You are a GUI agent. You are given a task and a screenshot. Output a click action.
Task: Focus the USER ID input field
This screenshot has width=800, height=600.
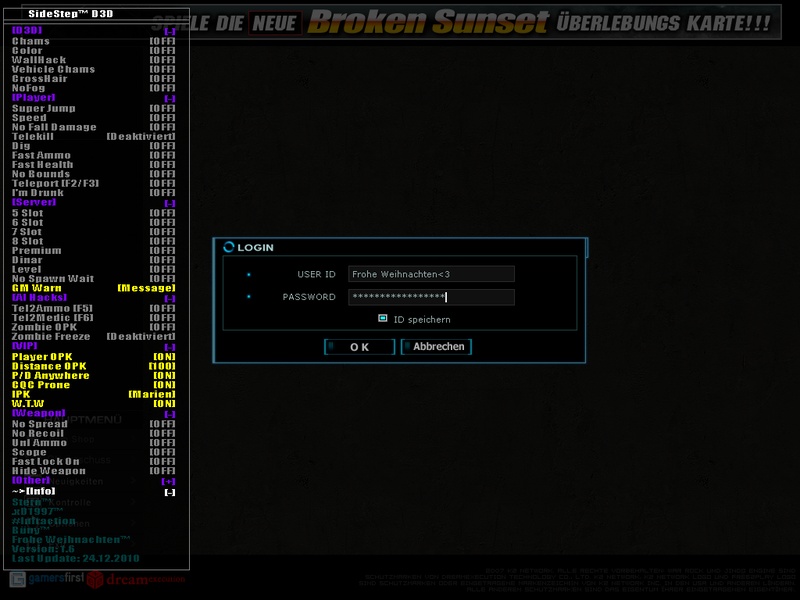click(x=431, y=274)
